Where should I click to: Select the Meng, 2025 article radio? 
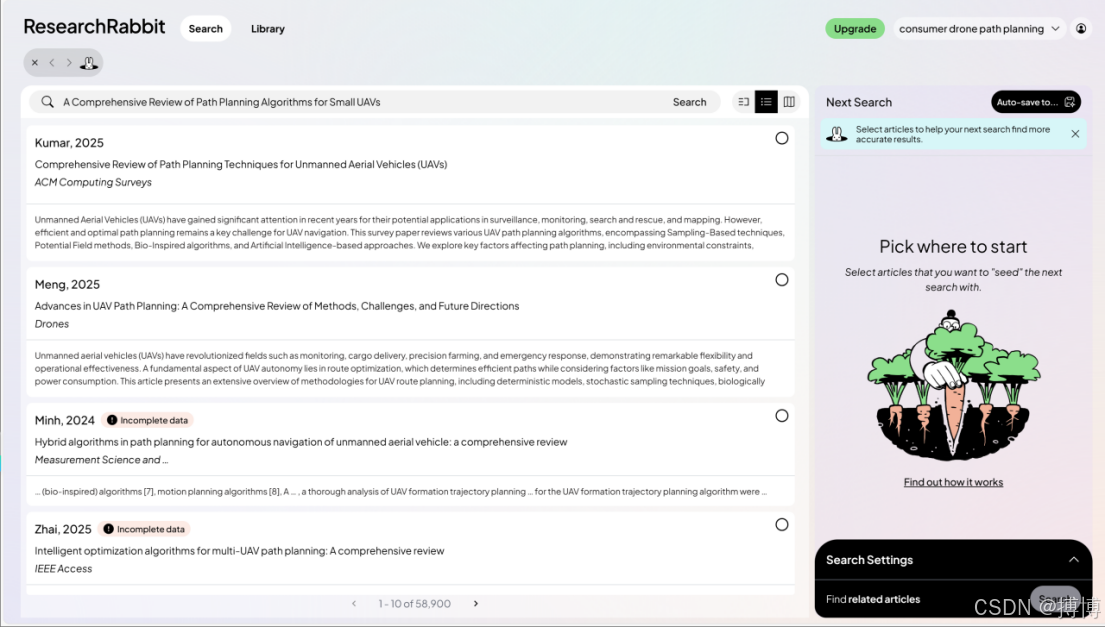pos(782,280)
